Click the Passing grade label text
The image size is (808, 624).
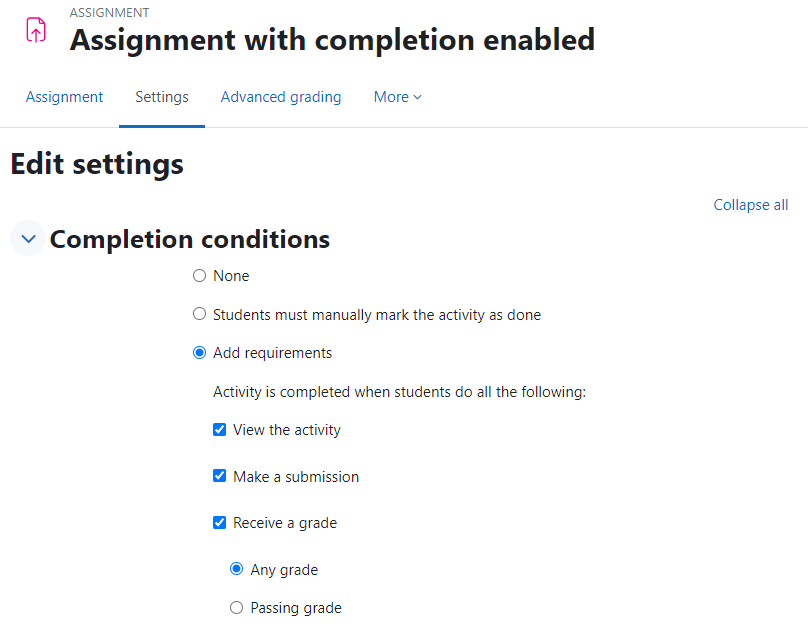pos(296,608)
